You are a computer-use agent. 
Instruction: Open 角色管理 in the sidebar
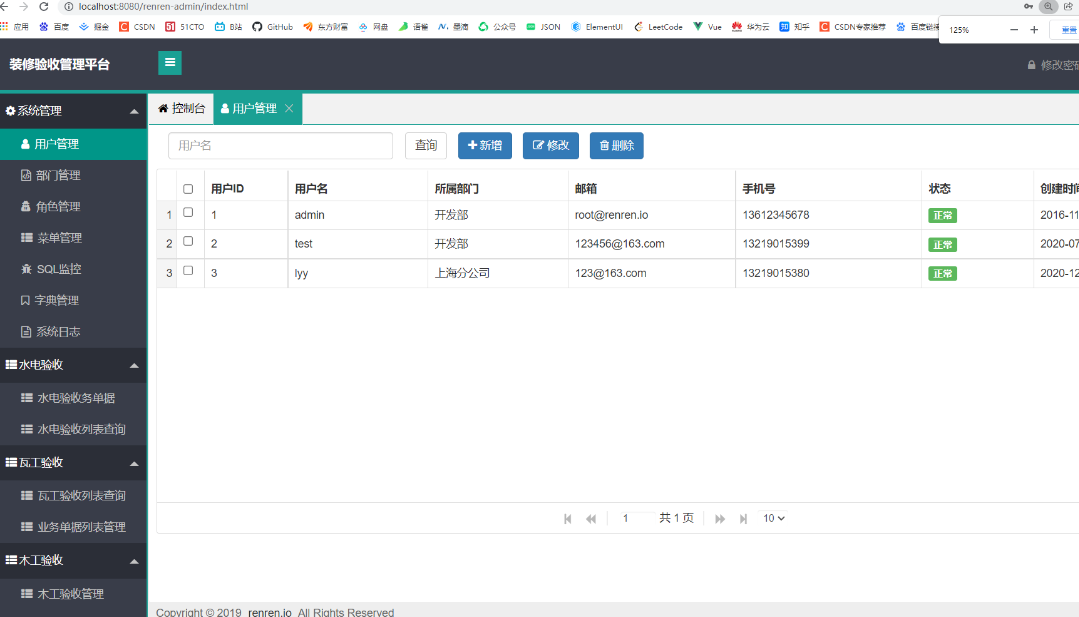pyautogui.click(x=74, y=206)
